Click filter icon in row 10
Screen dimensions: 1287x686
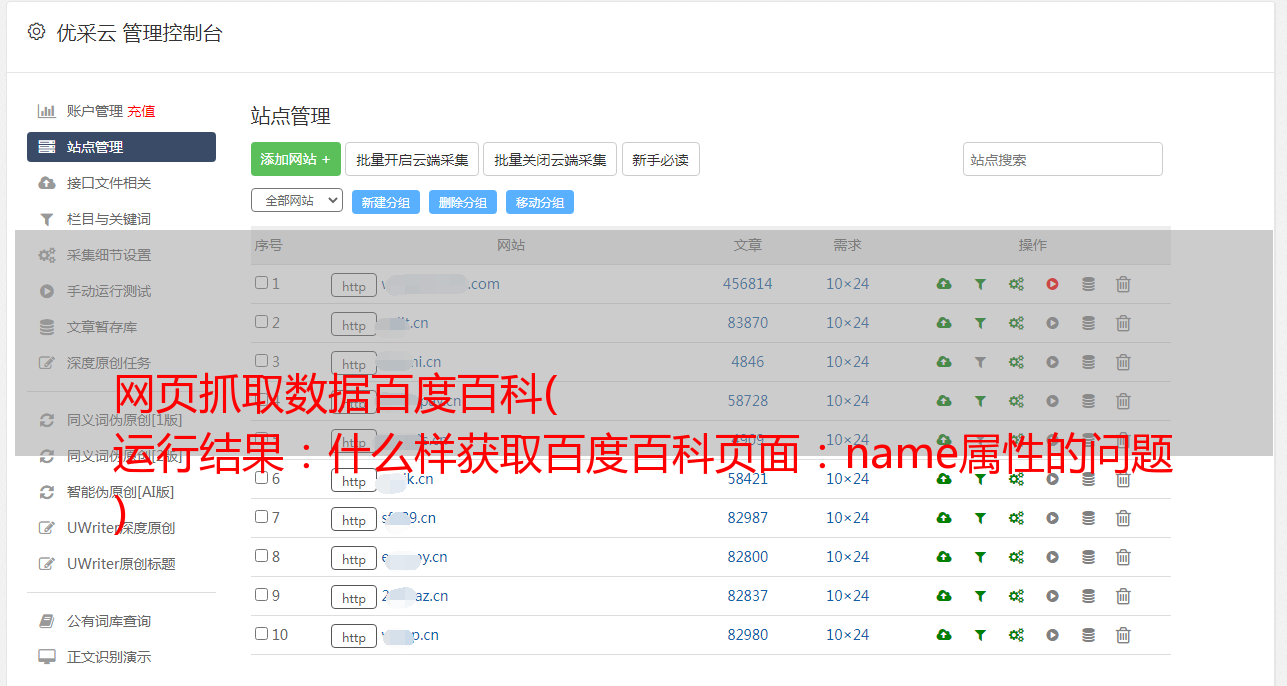pos(980,635)
